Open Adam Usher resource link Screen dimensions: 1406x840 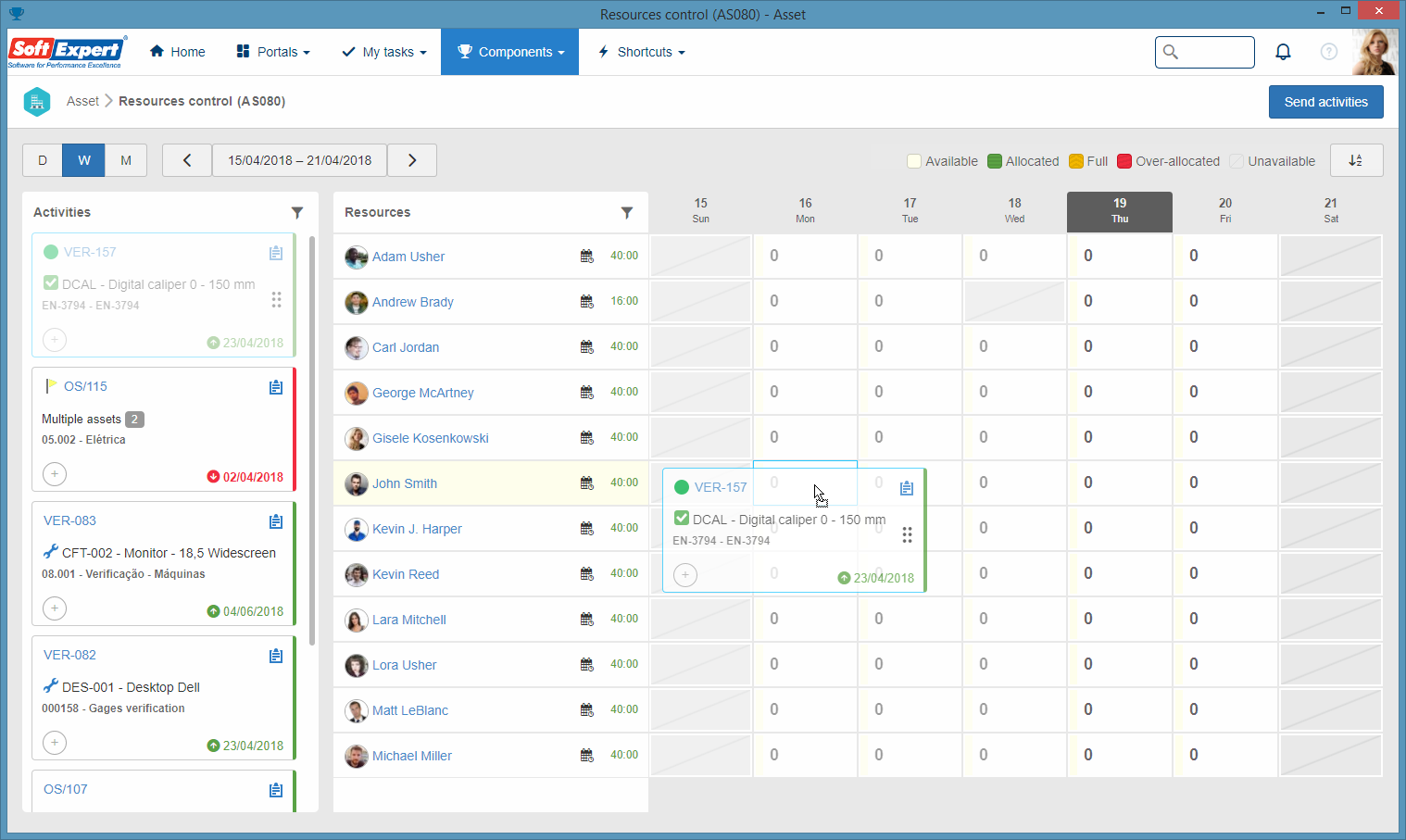pyautogui.click(x=408, y=257)
